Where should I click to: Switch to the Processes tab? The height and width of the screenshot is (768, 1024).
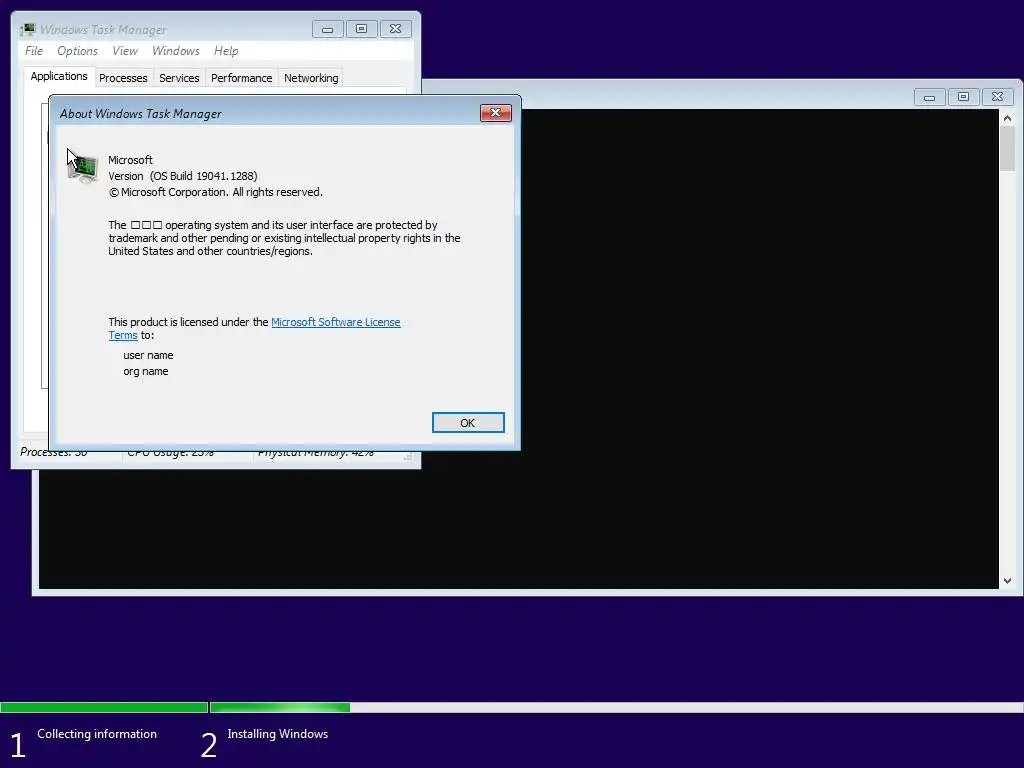coord(123,78)
